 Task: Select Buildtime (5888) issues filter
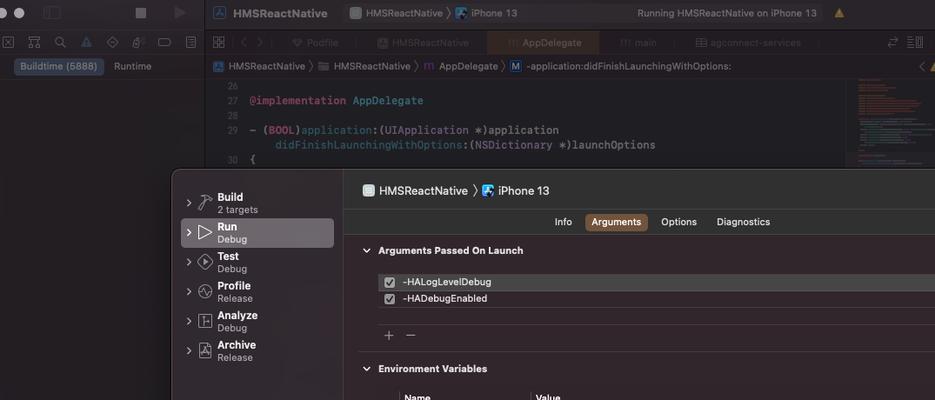(x=58, y=66)
